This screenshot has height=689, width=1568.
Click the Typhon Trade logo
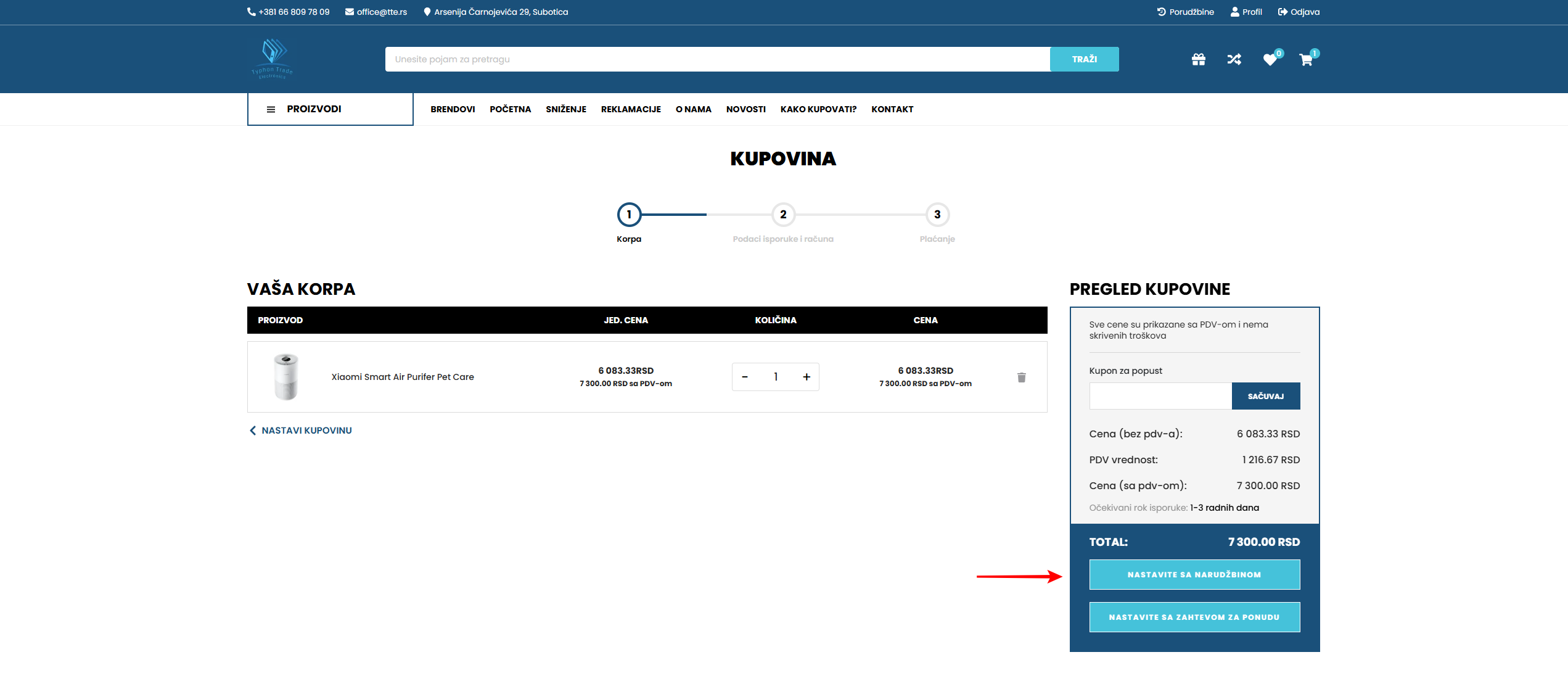tap(273, 59)
